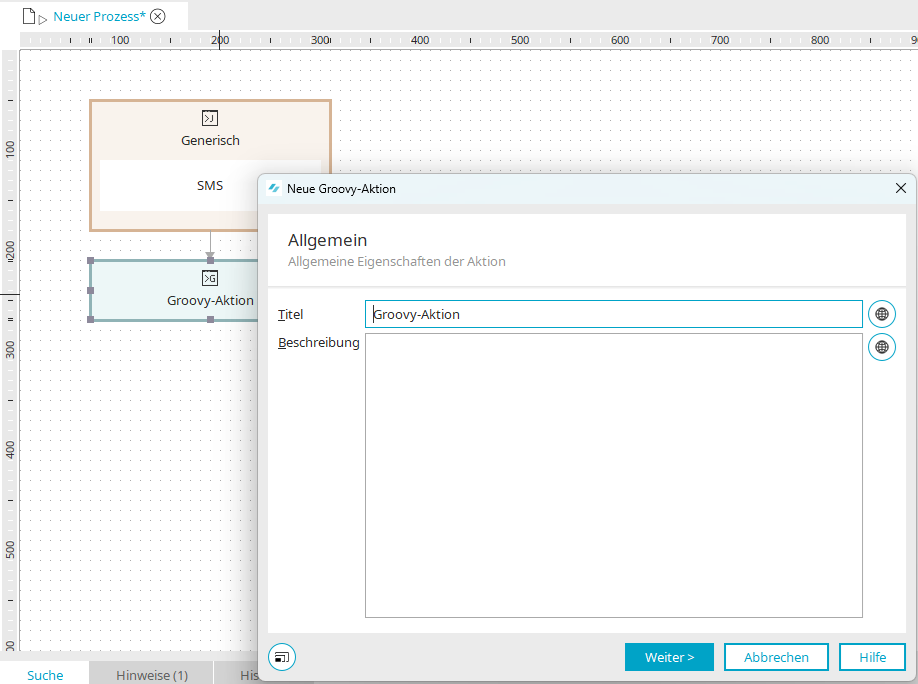Click inside the Beschreibung text area
Screen dimensions: 918x684
click(x=614, y=476)
